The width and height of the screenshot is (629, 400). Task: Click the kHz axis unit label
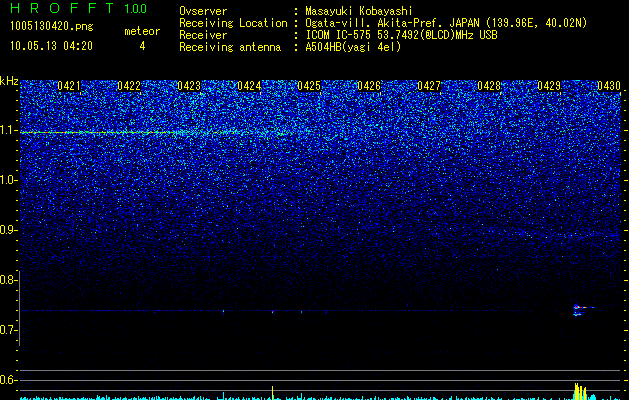click(9, 81)
